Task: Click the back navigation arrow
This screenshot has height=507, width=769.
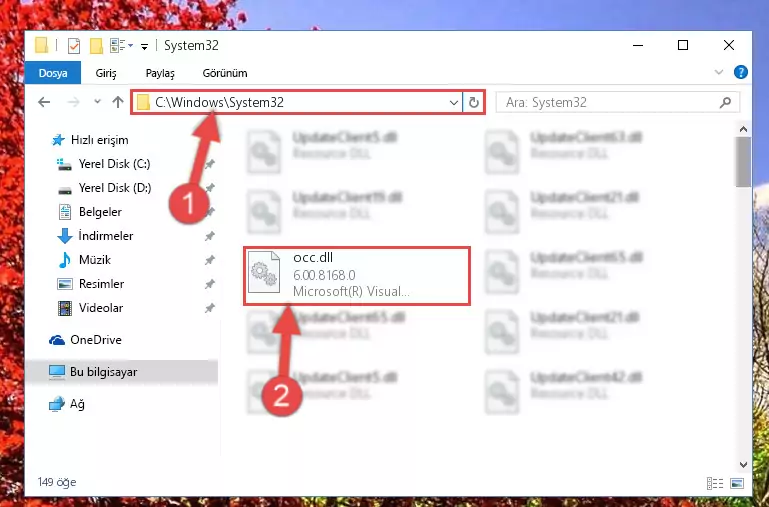Action: click(44, 102)
